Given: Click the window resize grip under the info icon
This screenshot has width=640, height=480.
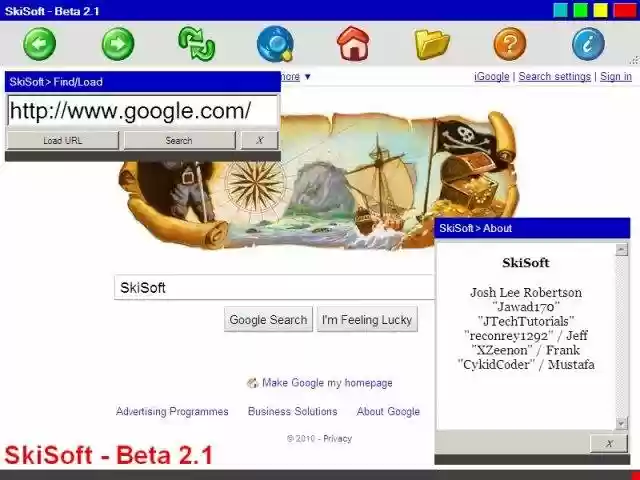Looking at the screenshot, I should (634, 60).
